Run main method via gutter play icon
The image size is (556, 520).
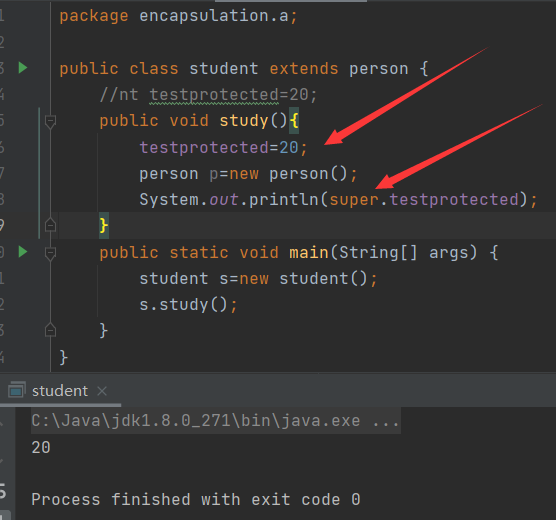23,252
